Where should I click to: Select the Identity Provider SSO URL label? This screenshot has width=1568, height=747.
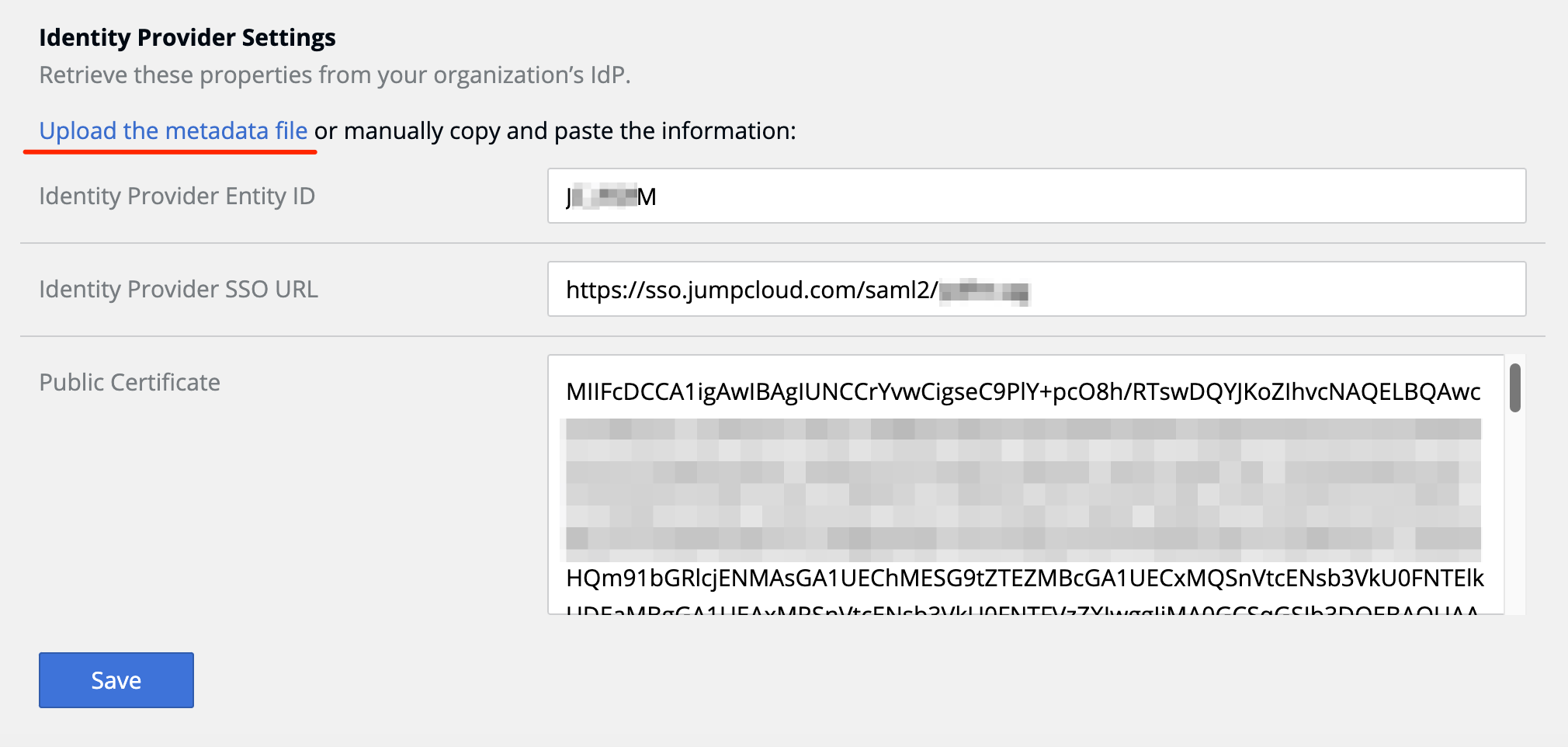click(179, 289)
